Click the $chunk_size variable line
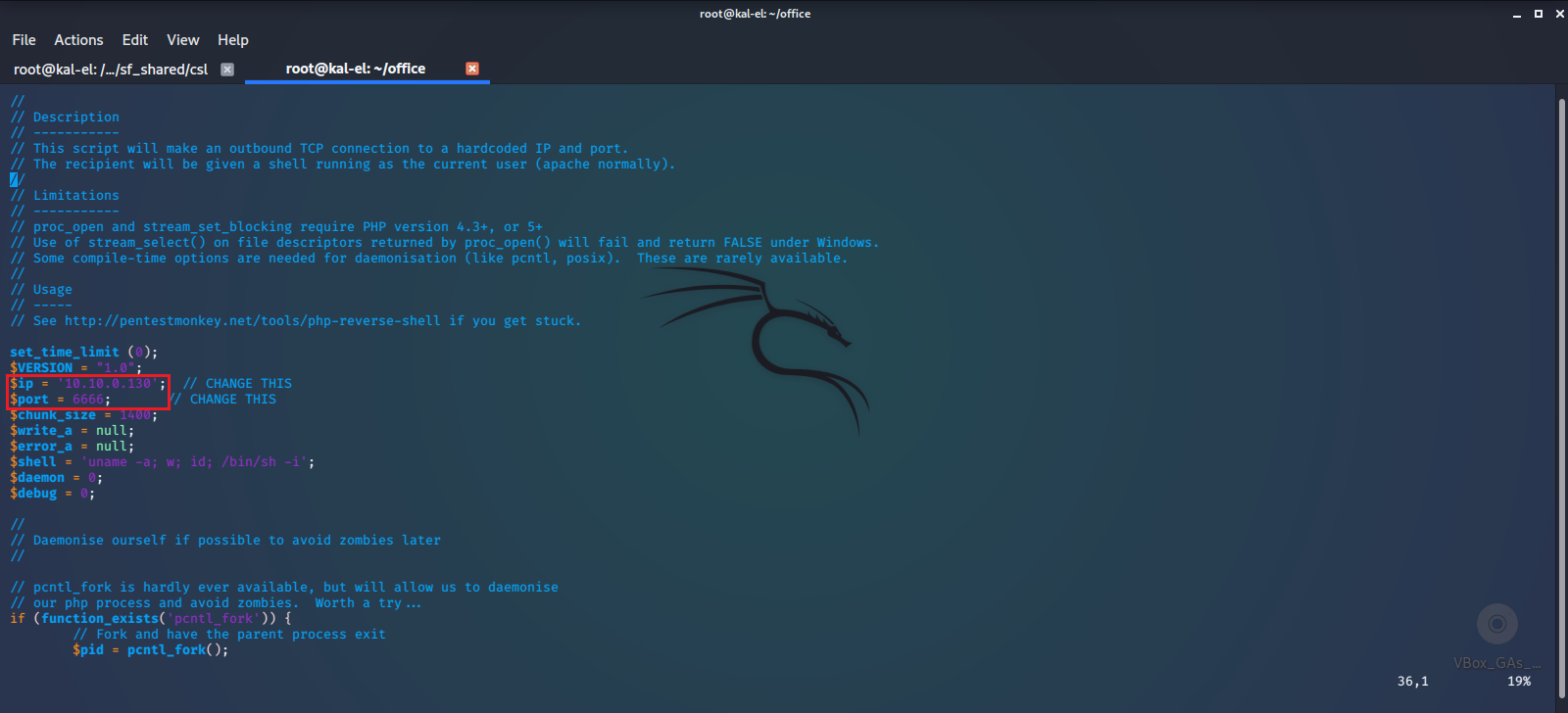Screen dimensions: 1568x713 tap(83, 414)
